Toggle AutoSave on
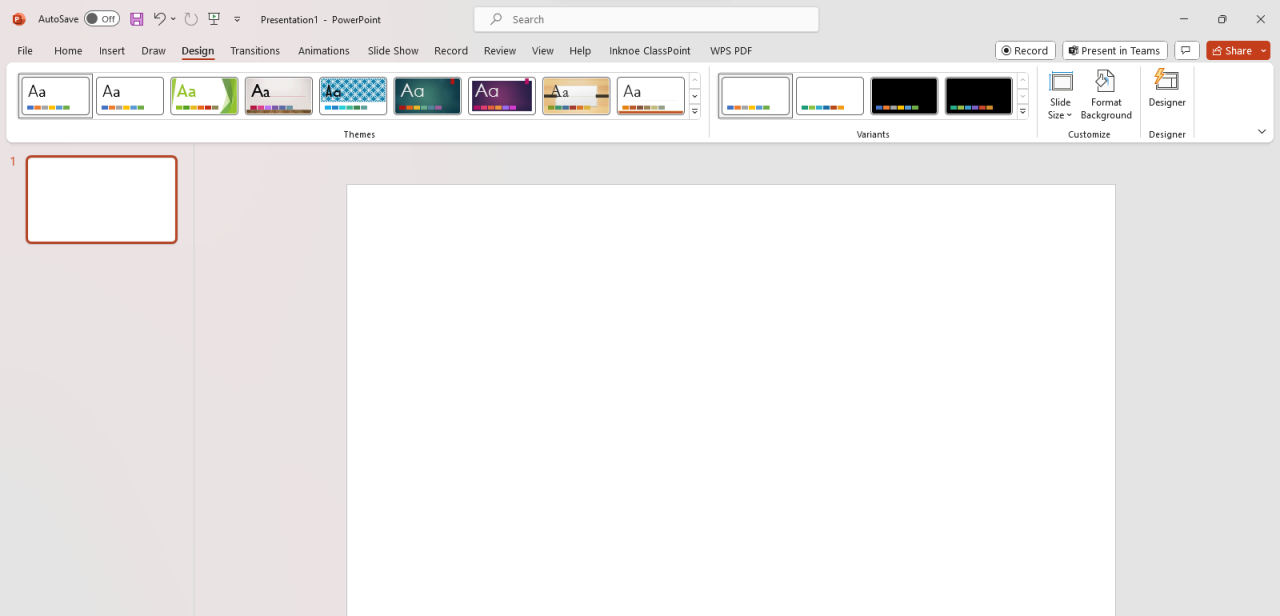Image resolution: width=1280 pixels, height=616 pixels. [x=103, y=18]
